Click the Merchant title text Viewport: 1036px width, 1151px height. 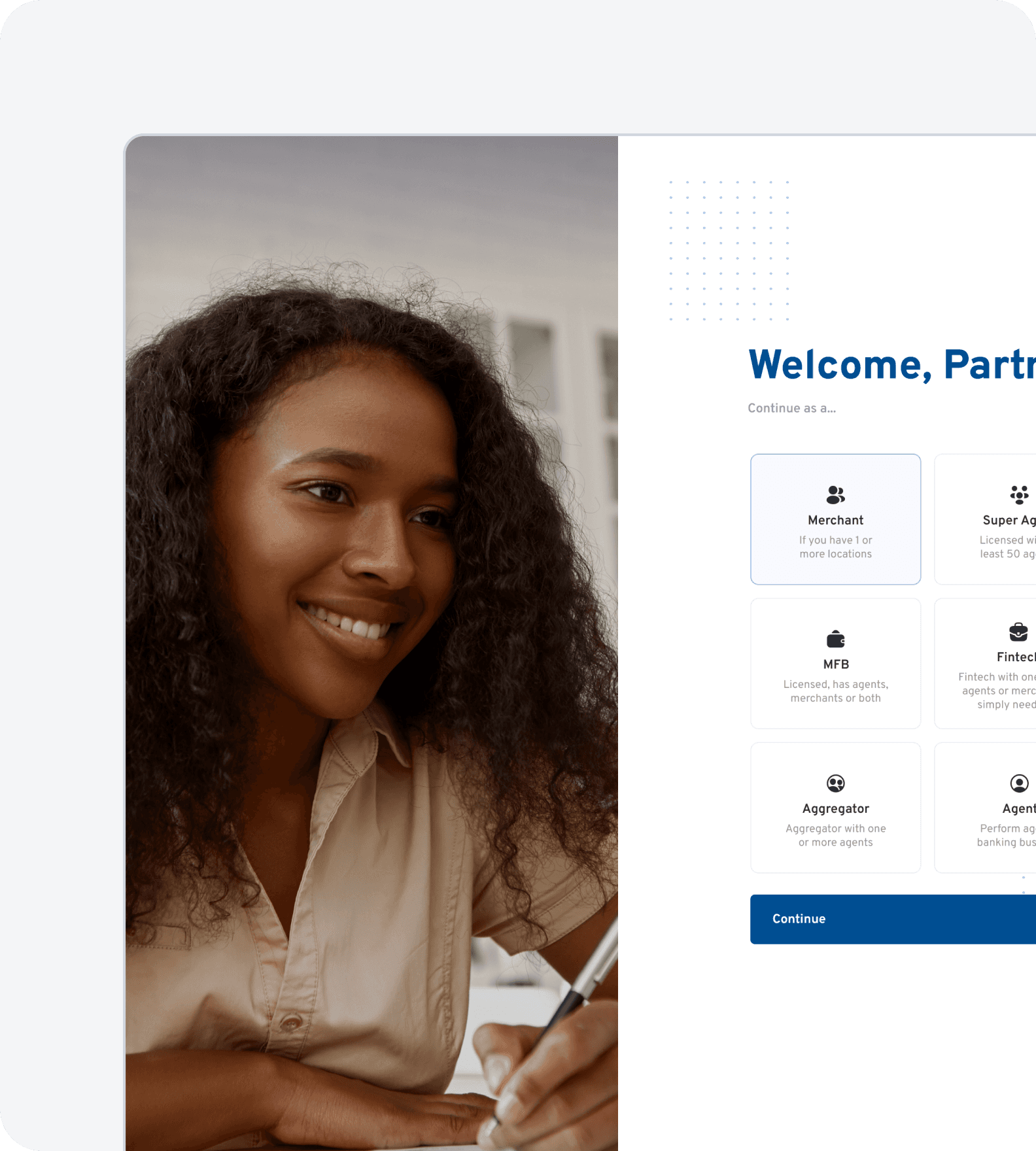[835, 520]
